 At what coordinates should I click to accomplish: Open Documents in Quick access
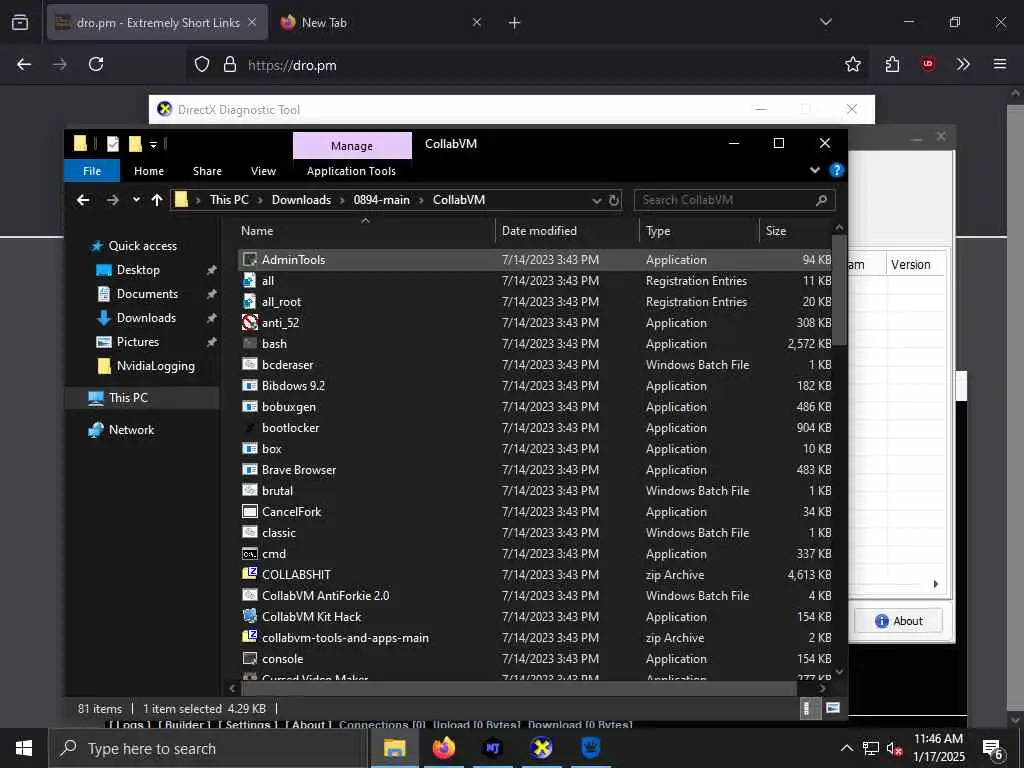point(147,294)
